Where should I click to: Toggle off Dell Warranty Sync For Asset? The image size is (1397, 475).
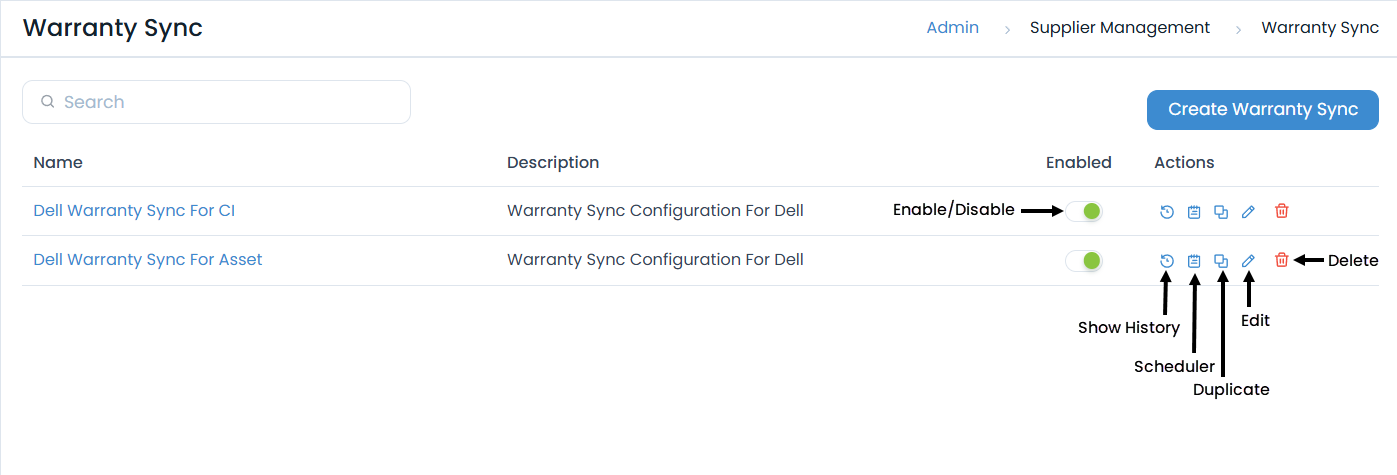click(1084, 261)
